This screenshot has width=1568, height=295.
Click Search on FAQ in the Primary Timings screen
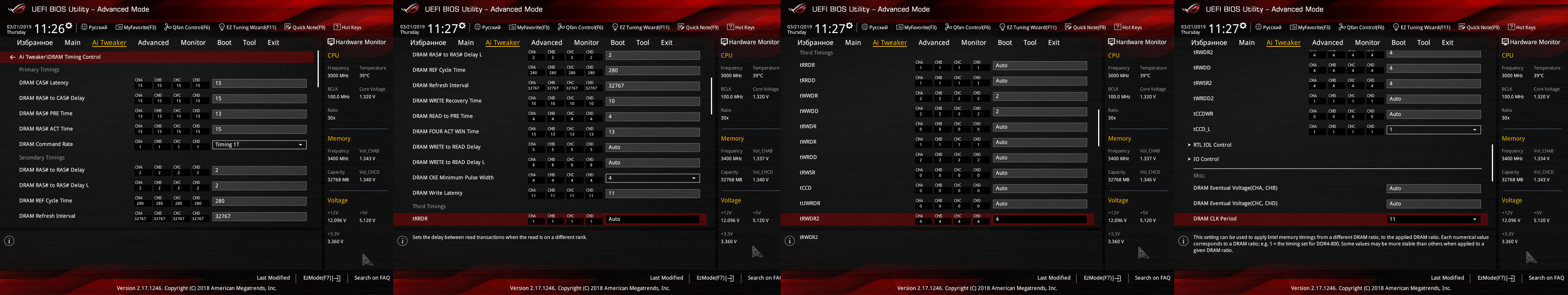coord(372,278)
